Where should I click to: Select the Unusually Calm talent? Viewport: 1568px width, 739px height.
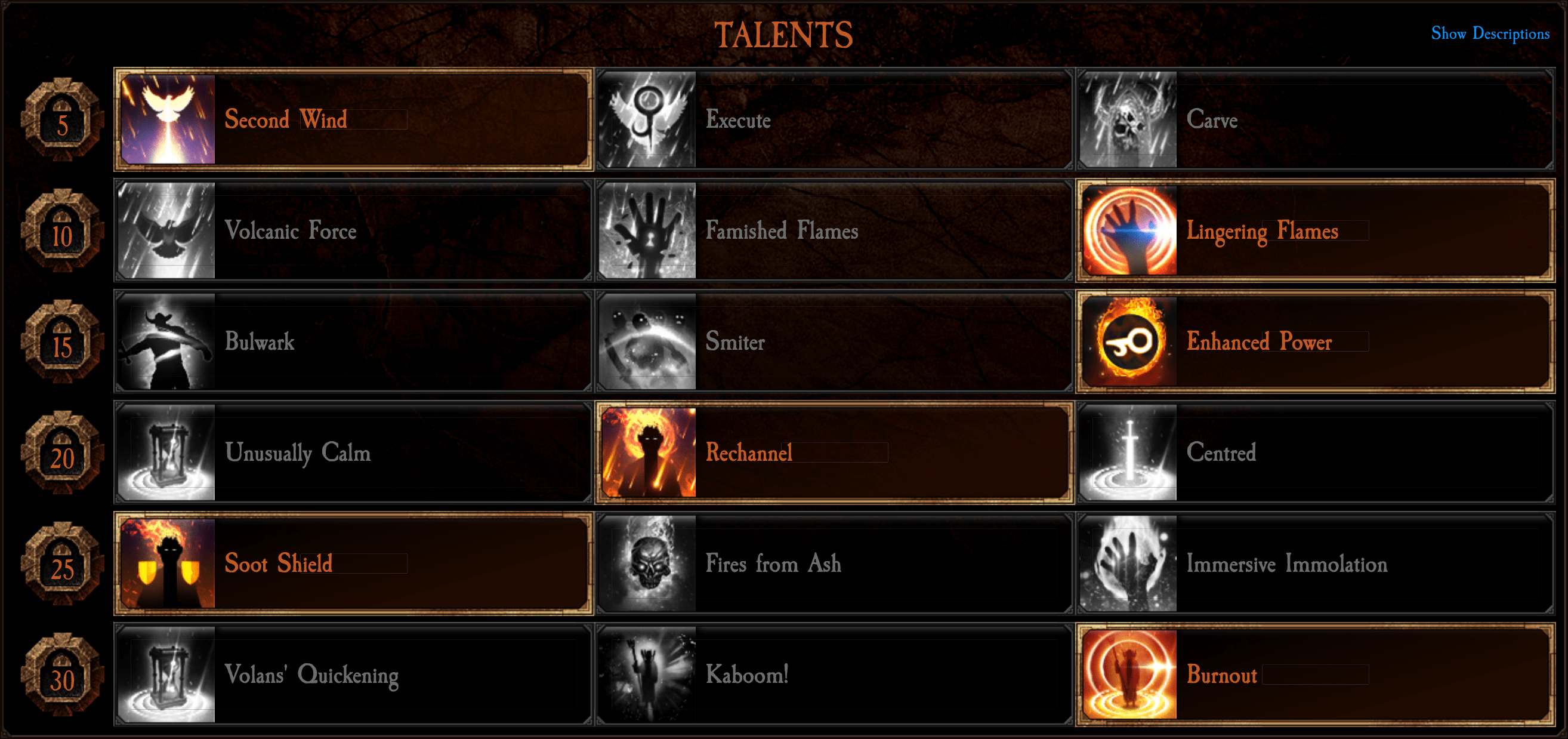pyautogui.click(x=354, y=452)
